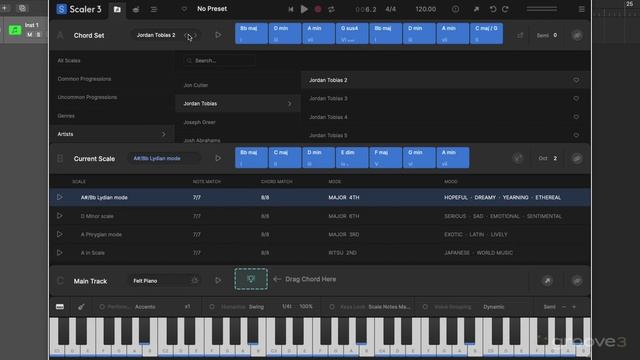Favorite Jordan Tobias 2 heart
Viewport: 640px width, 360px height.
(576, 80)
